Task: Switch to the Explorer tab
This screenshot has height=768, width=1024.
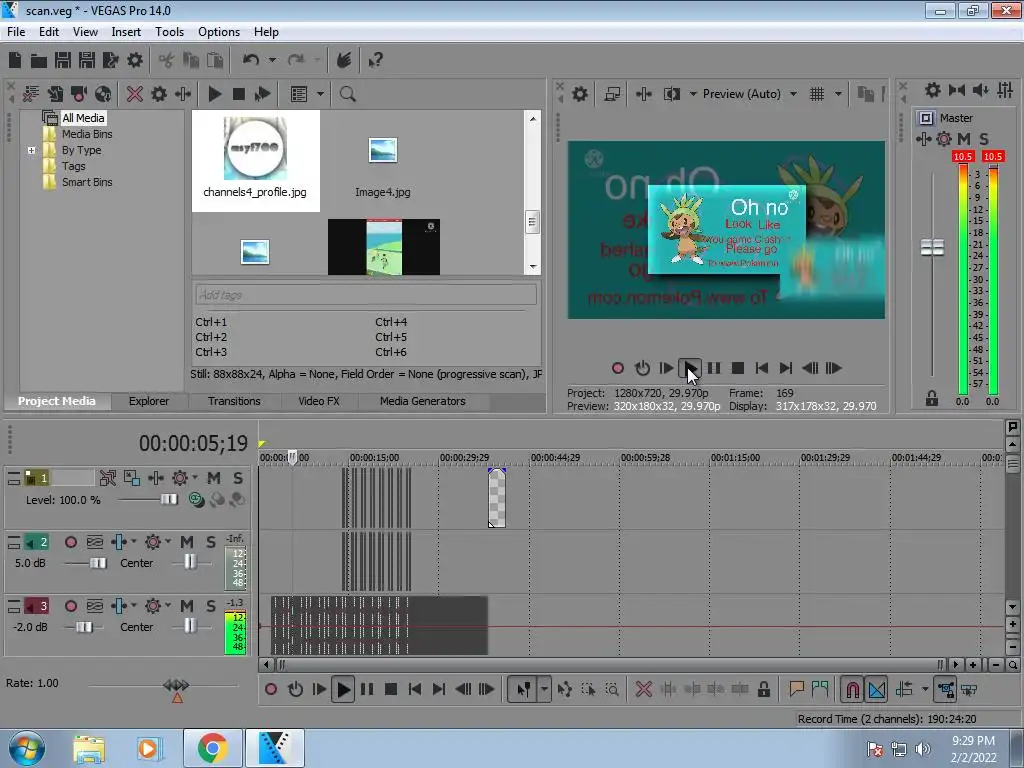Action: (x=149, y=401)
